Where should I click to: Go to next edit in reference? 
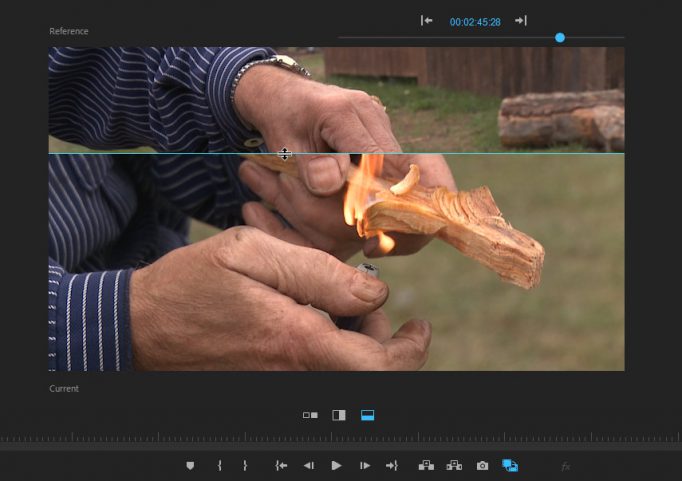520,21
